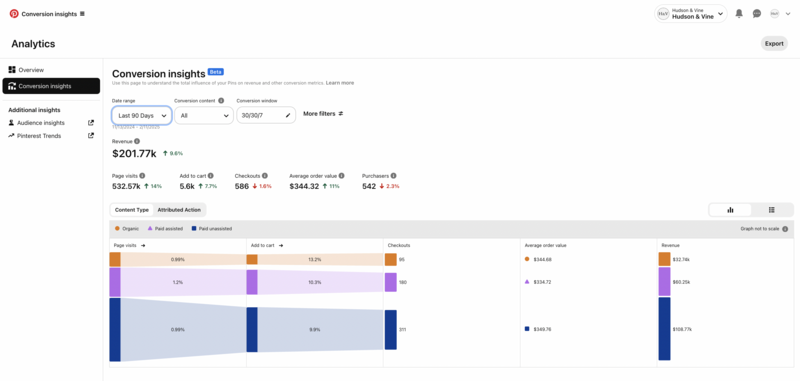Select the Attributed Action tab

click(179, 210)
